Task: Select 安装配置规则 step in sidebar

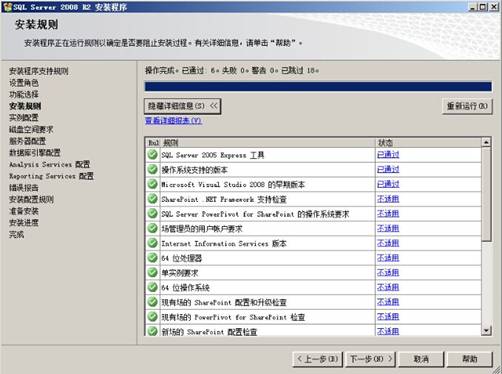Action: pyautogui.click(x=31, y=199)
